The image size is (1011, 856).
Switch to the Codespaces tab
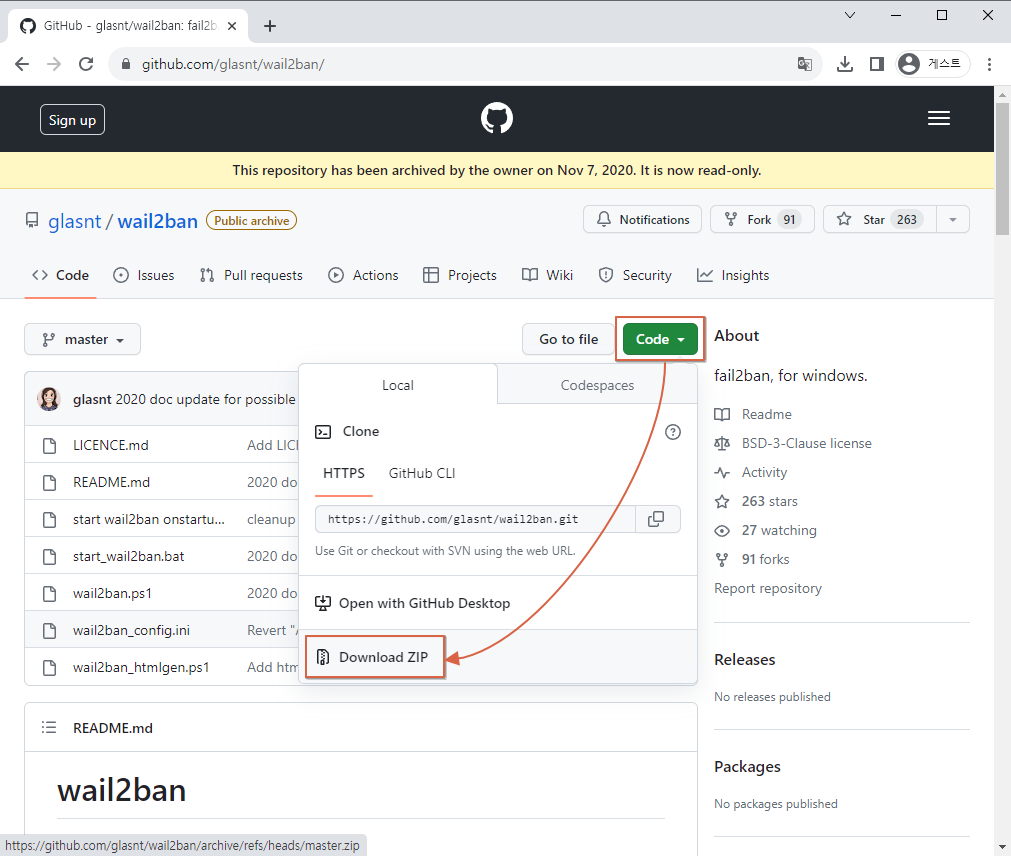click(x=597, y=385)
